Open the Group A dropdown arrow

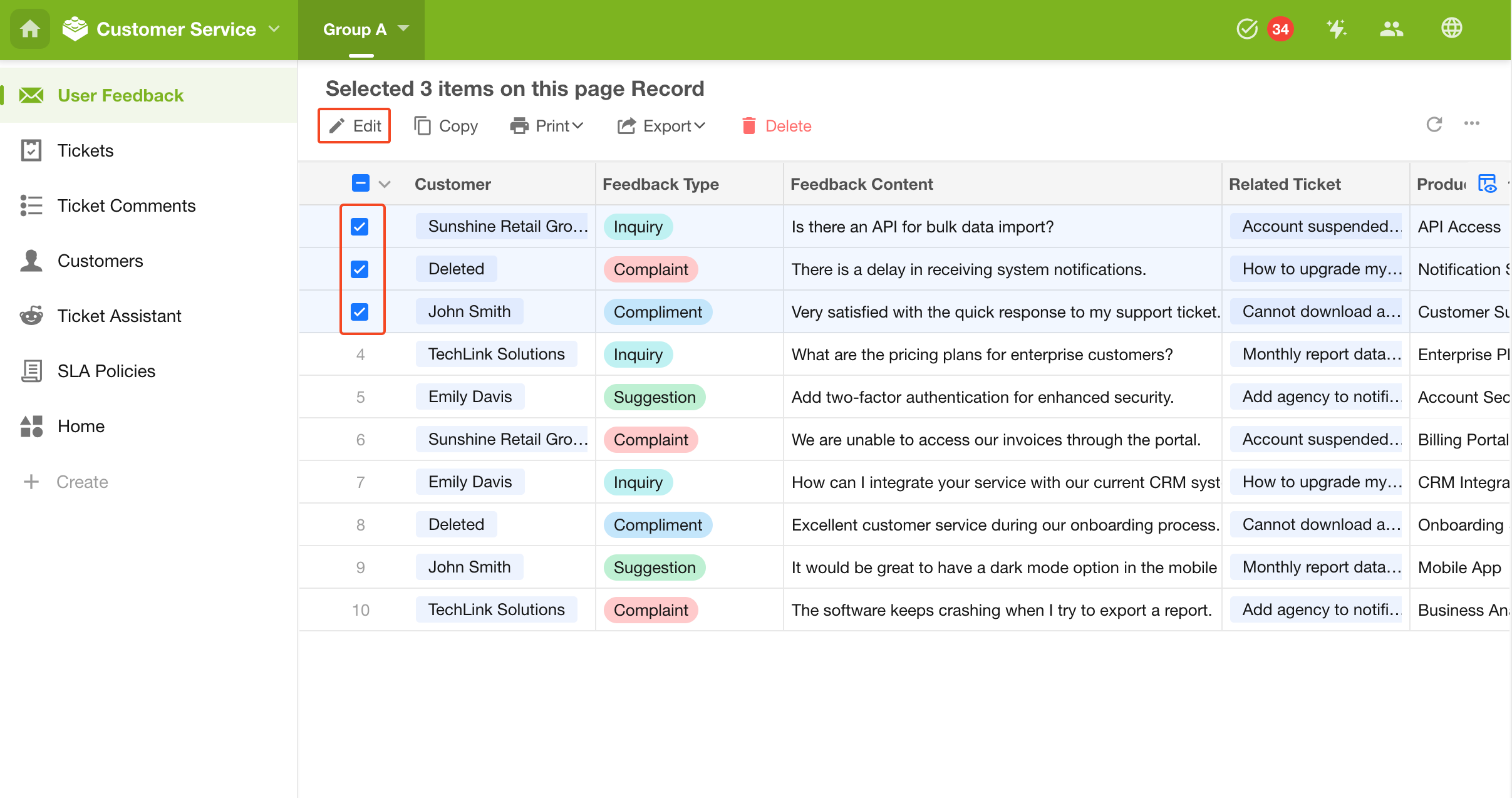click(x=403, y=28)
